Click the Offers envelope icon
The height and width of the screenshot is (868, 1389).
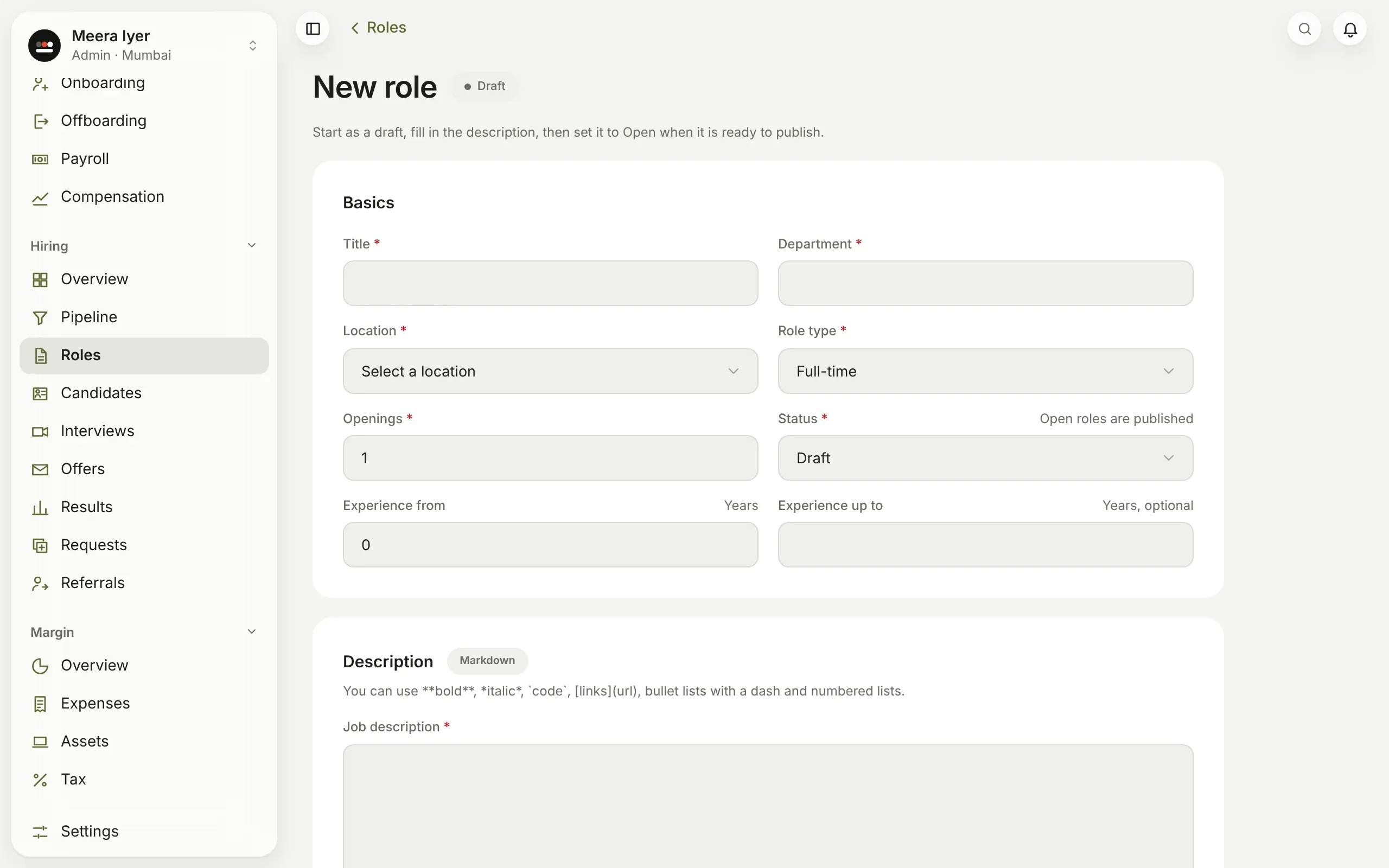click(40, 469)
